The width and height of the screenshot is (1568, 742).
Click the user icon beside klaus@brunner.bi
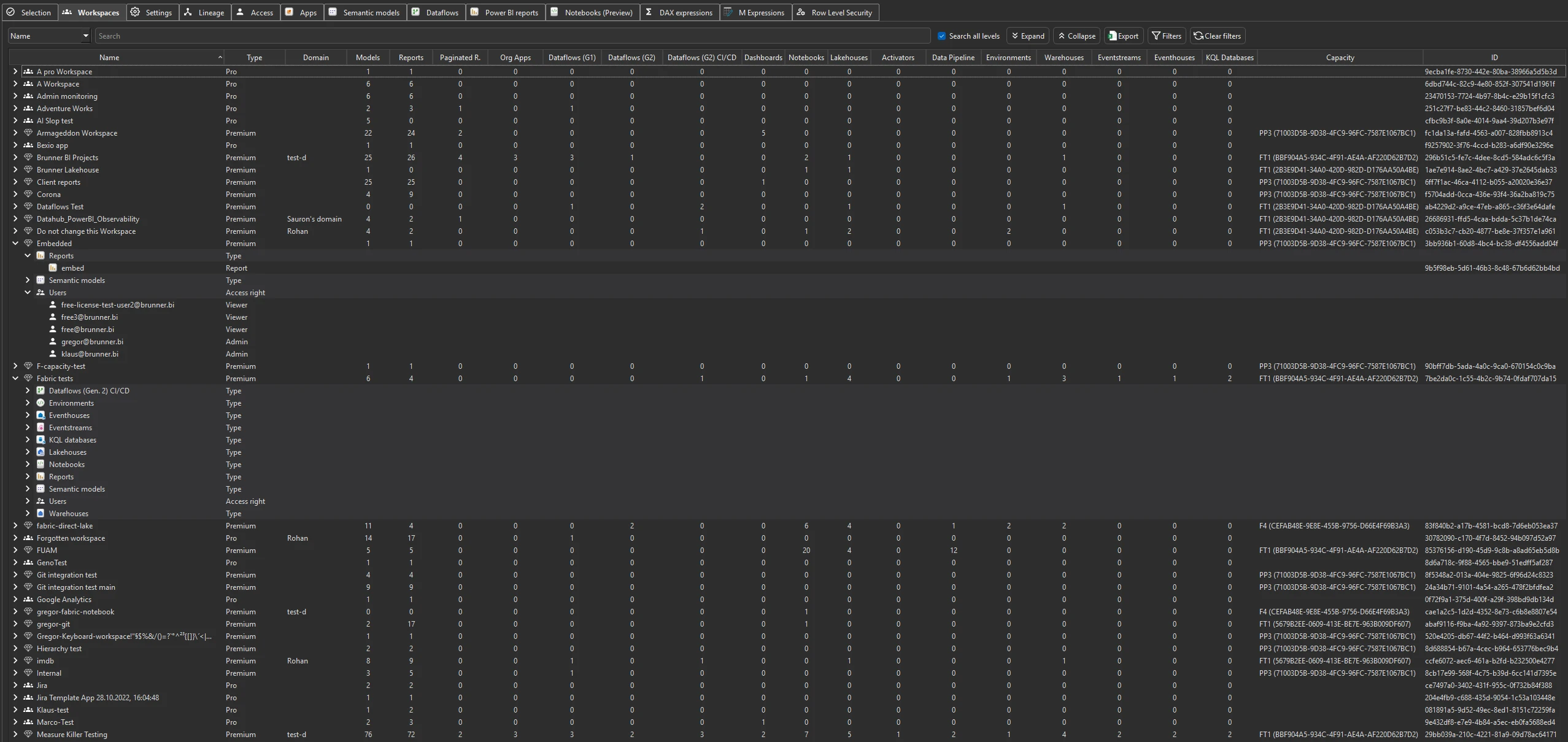pyautogui.click(x=53, y=354)
